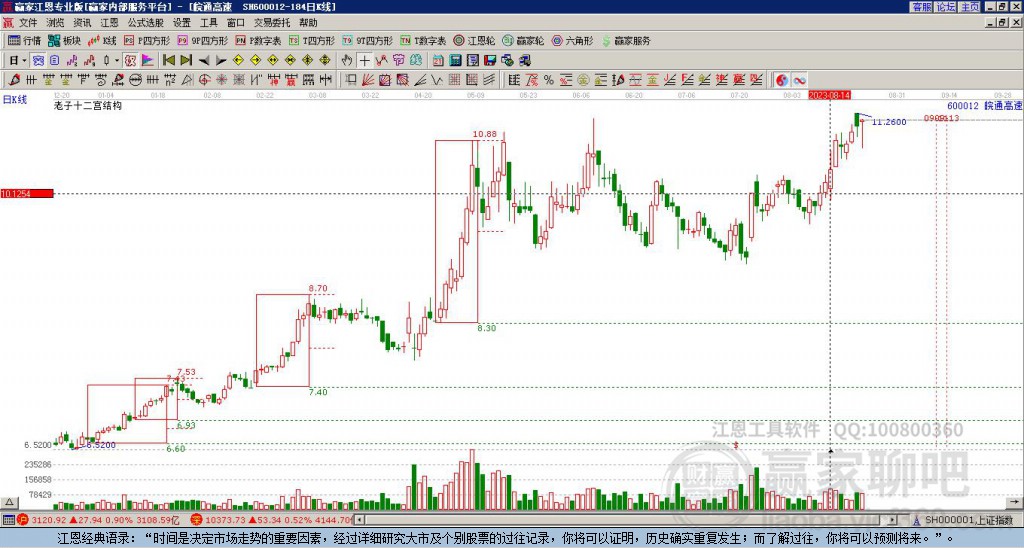This screenshot has width=1024, height=548.
Task: Open the P四方形 tool
Action: 147,40
